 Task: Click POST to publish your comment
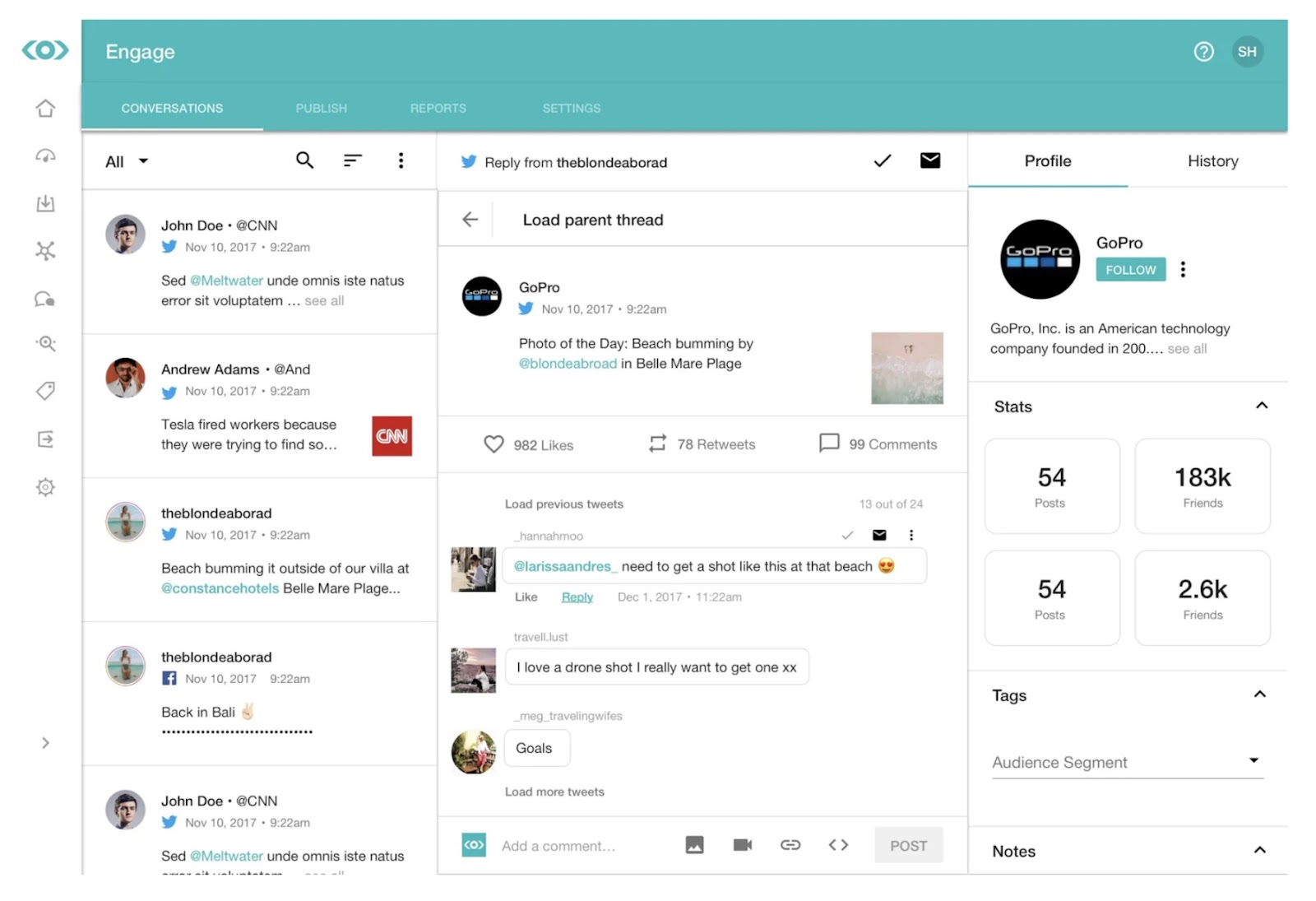coord(908,845)
